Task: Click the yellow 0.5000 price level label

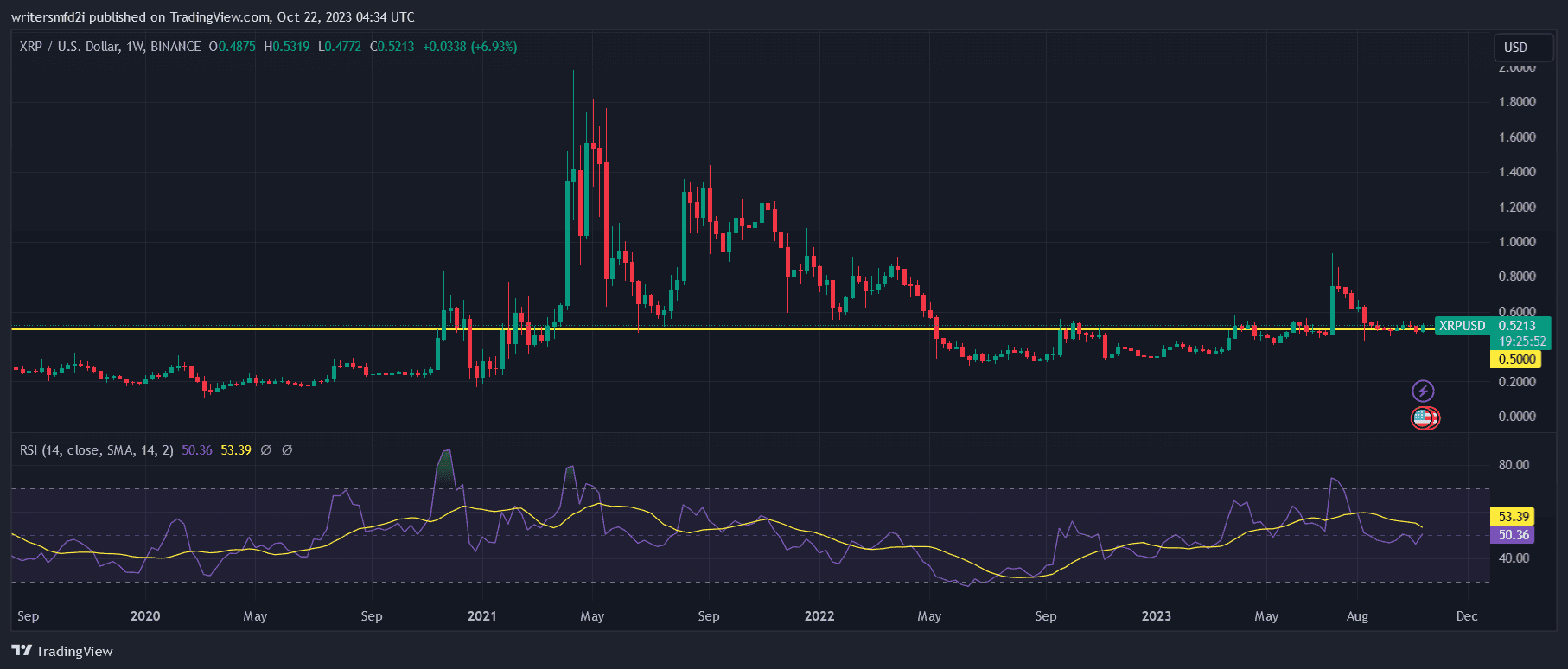Action: pyautogui.click(x=1516, y=360)
